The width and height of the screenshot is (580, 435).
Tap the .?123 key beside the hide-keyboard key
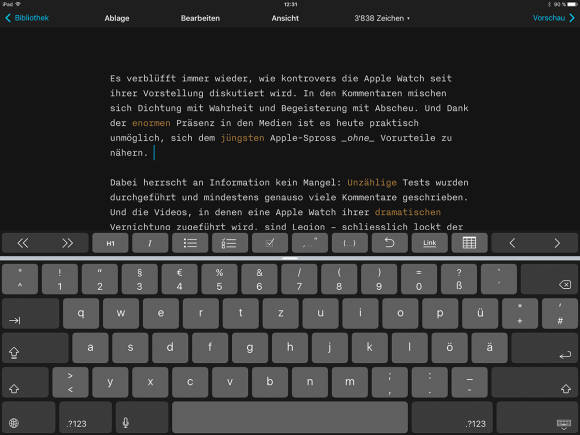click(x=452, y=417)
